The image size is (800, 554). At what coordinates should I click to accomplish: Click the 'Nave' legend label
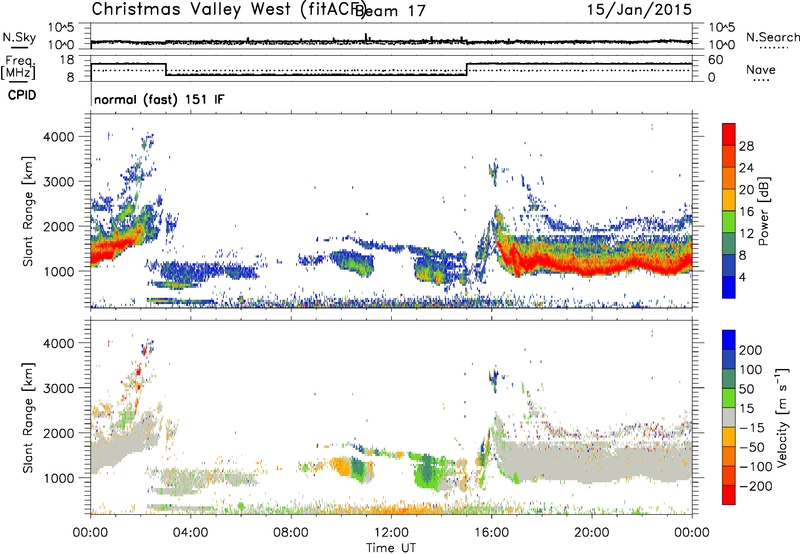pyautogui.click(x=761, y=69)
